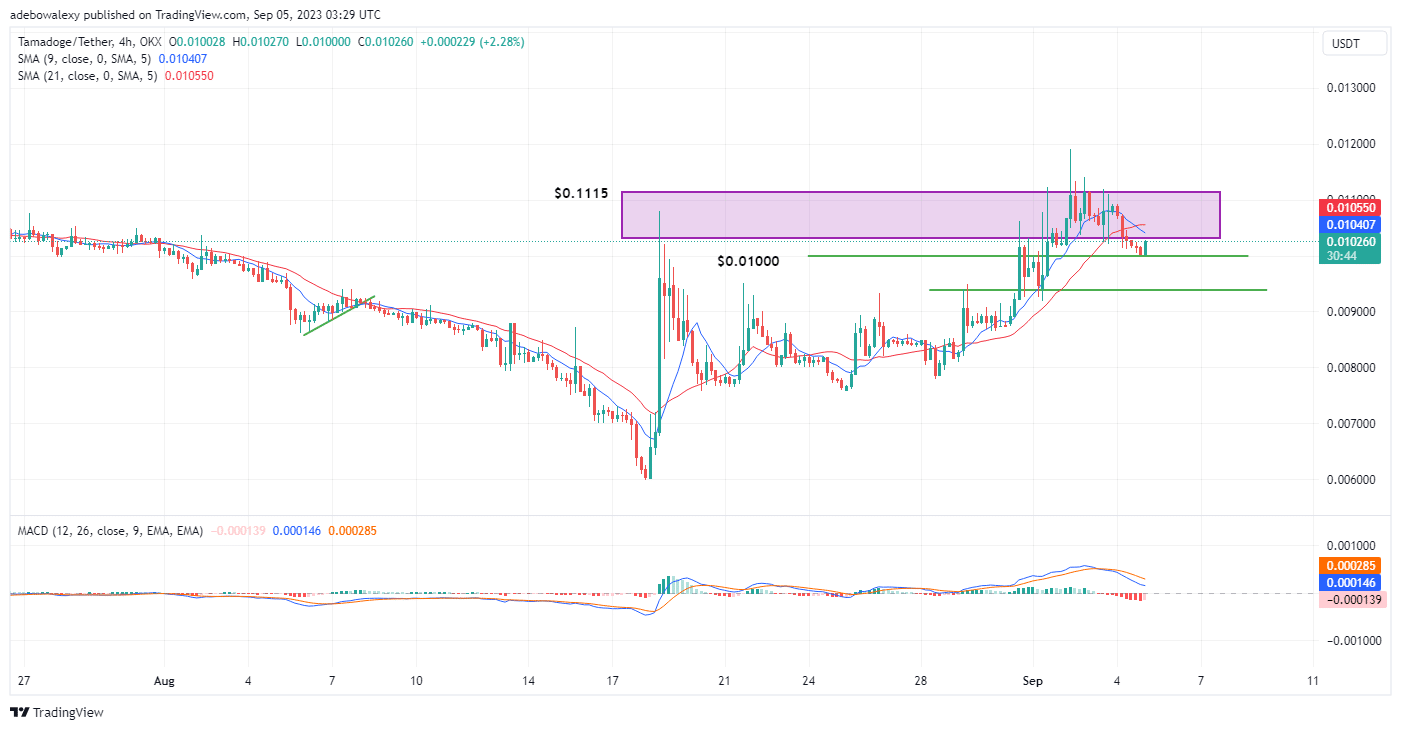Click the 0.013000 price axis label

pos(1352,88)
